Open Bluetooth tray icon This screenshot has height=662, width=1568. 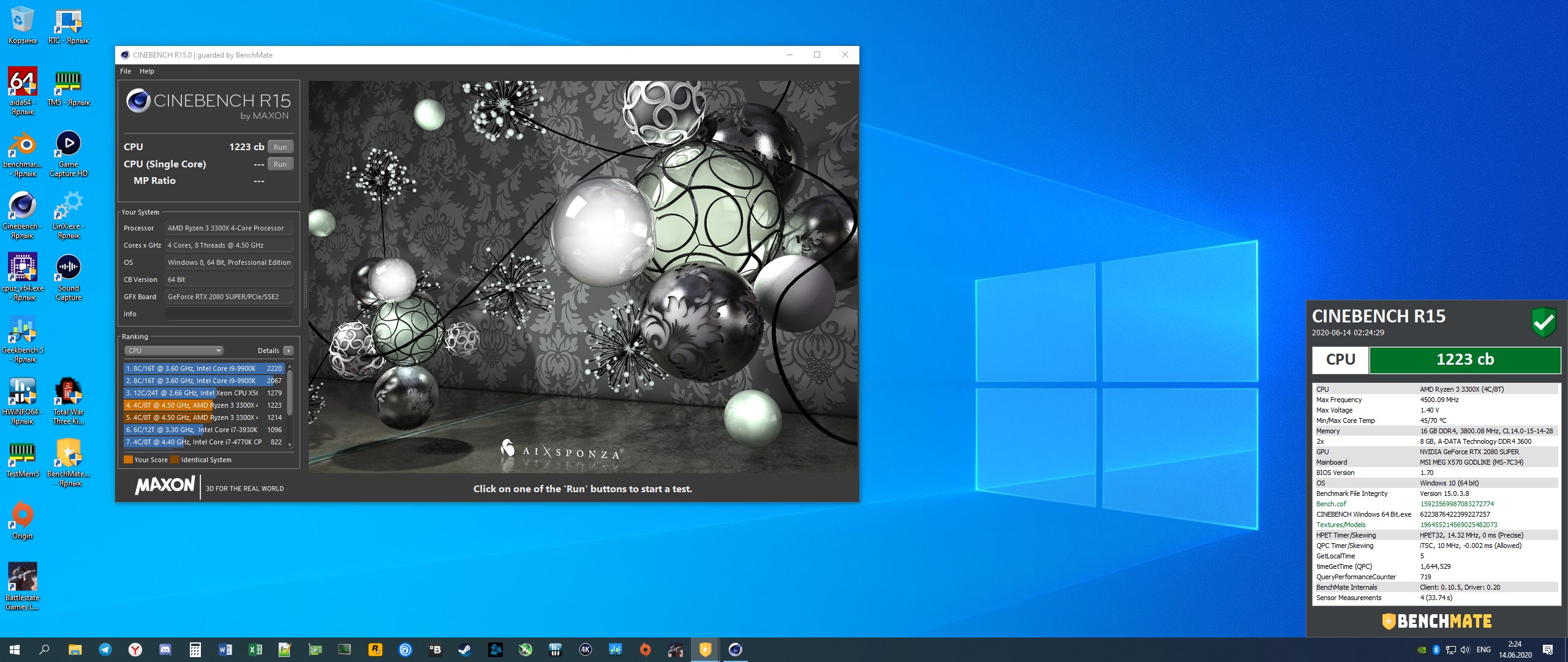tap(1436, 650)
